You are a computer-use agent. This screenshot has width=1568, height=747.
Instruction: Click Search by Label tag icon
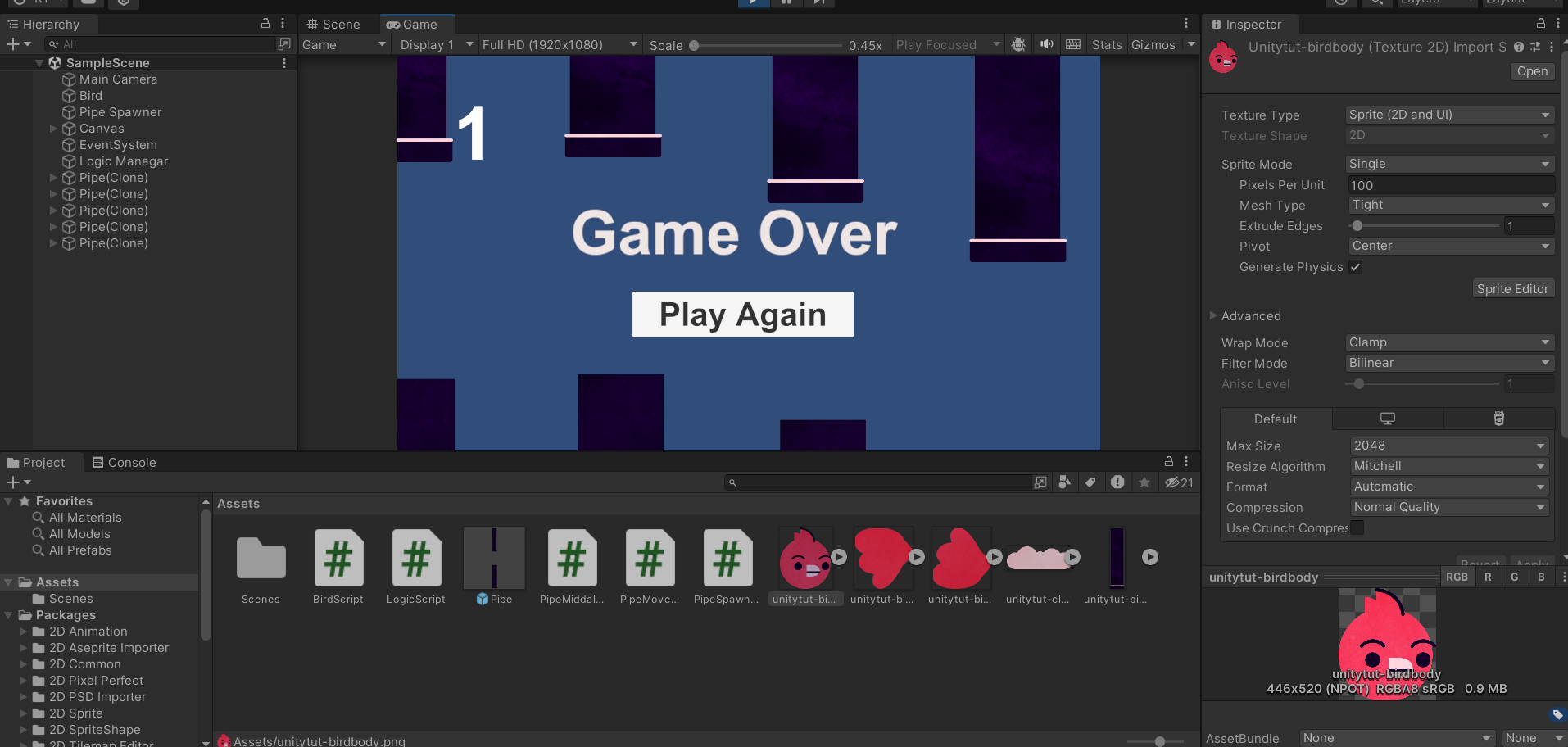[x=1090, y=482]
